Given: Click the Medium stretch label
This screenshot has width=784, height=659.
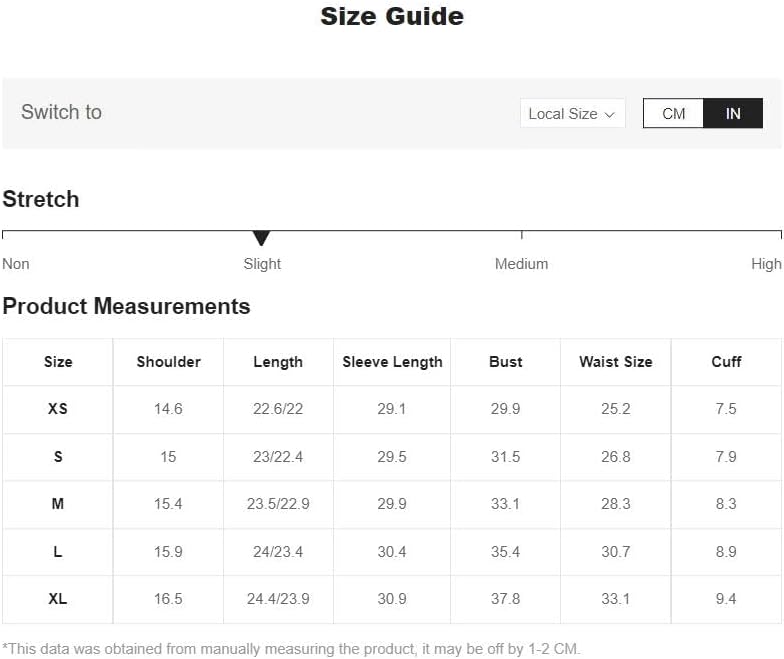Looking at the screenshot, I should [522, 264].
